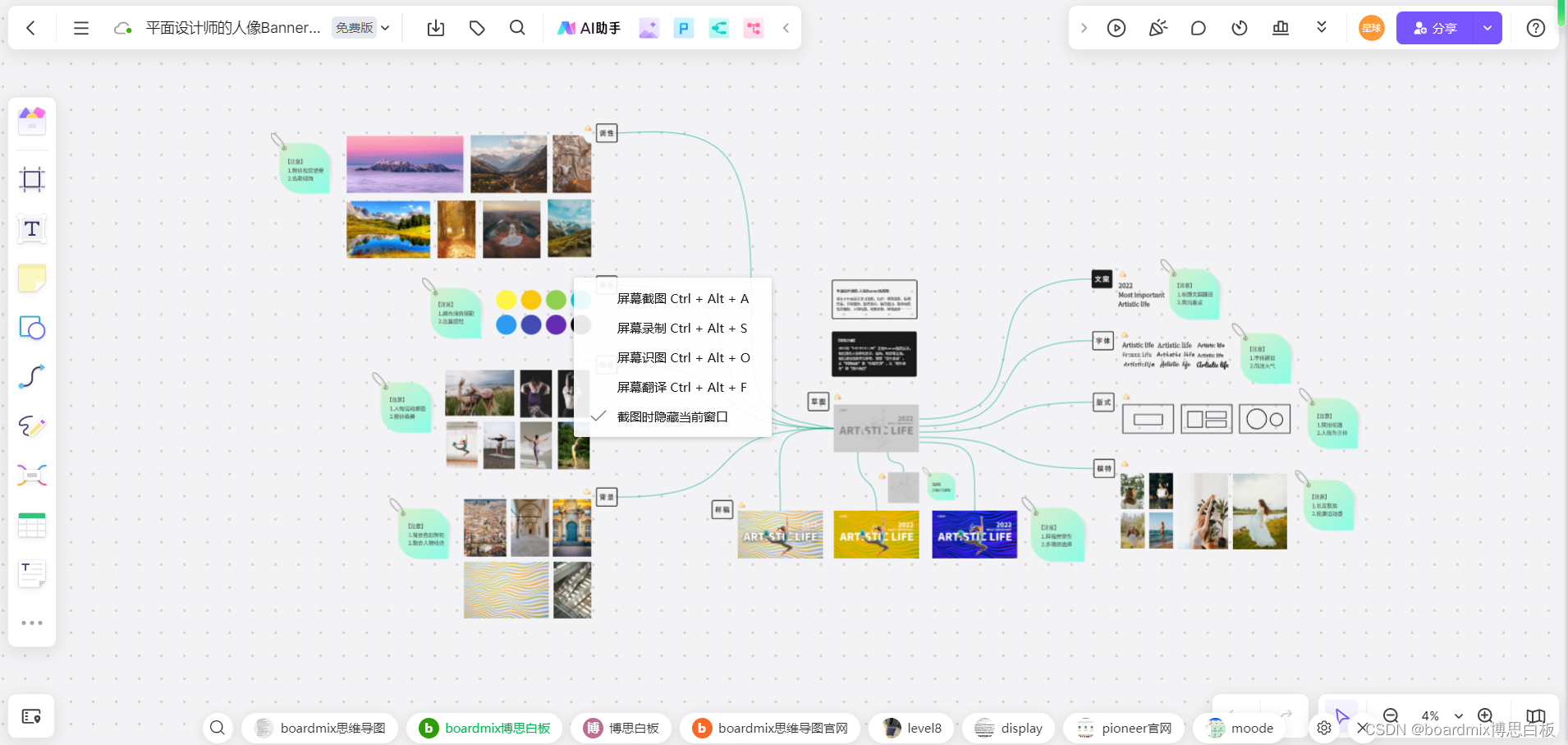Select the frame tool in left sidebar
Viewport: 1568px width, 745px height.
tap(32, 179)
